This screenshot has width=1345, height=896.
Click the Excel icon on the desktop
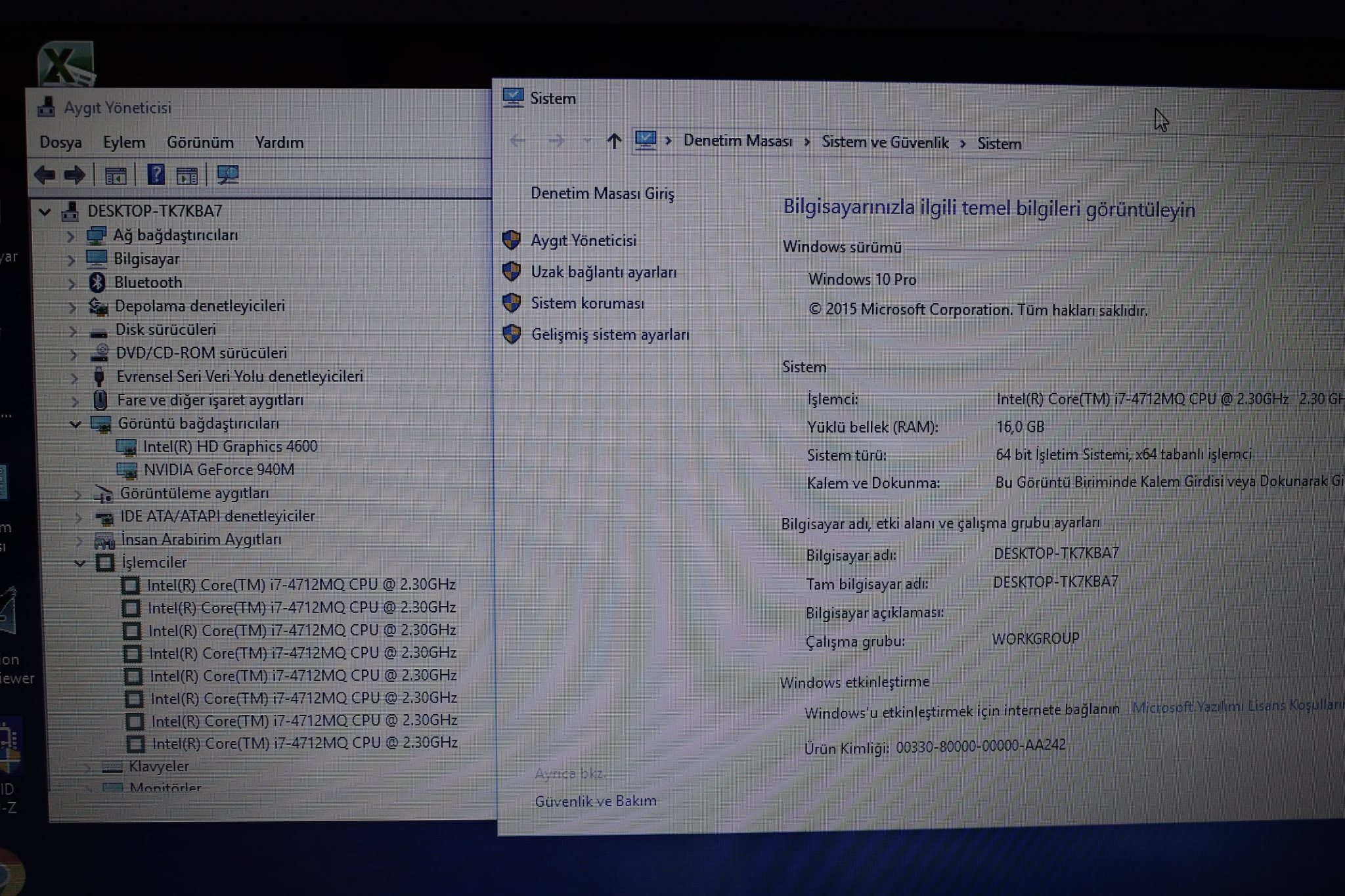pyautogui.click(x=66, y=64)
